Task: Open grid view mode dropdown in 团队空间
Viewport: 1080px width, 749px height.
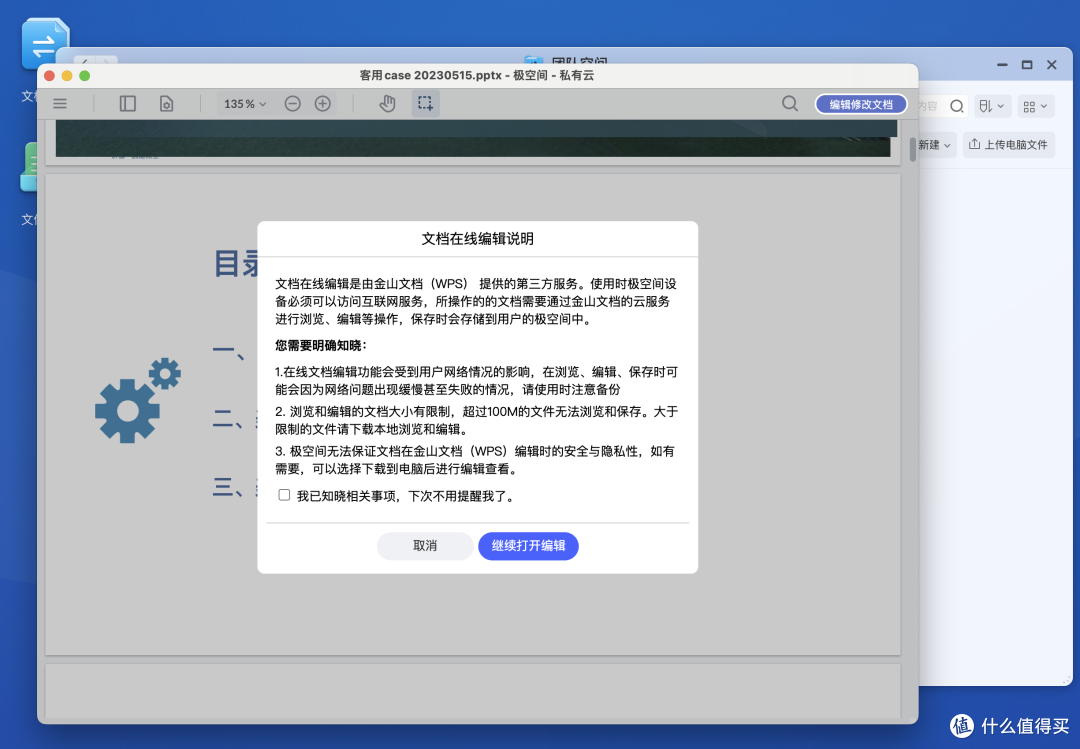Action: (1035, 107)
